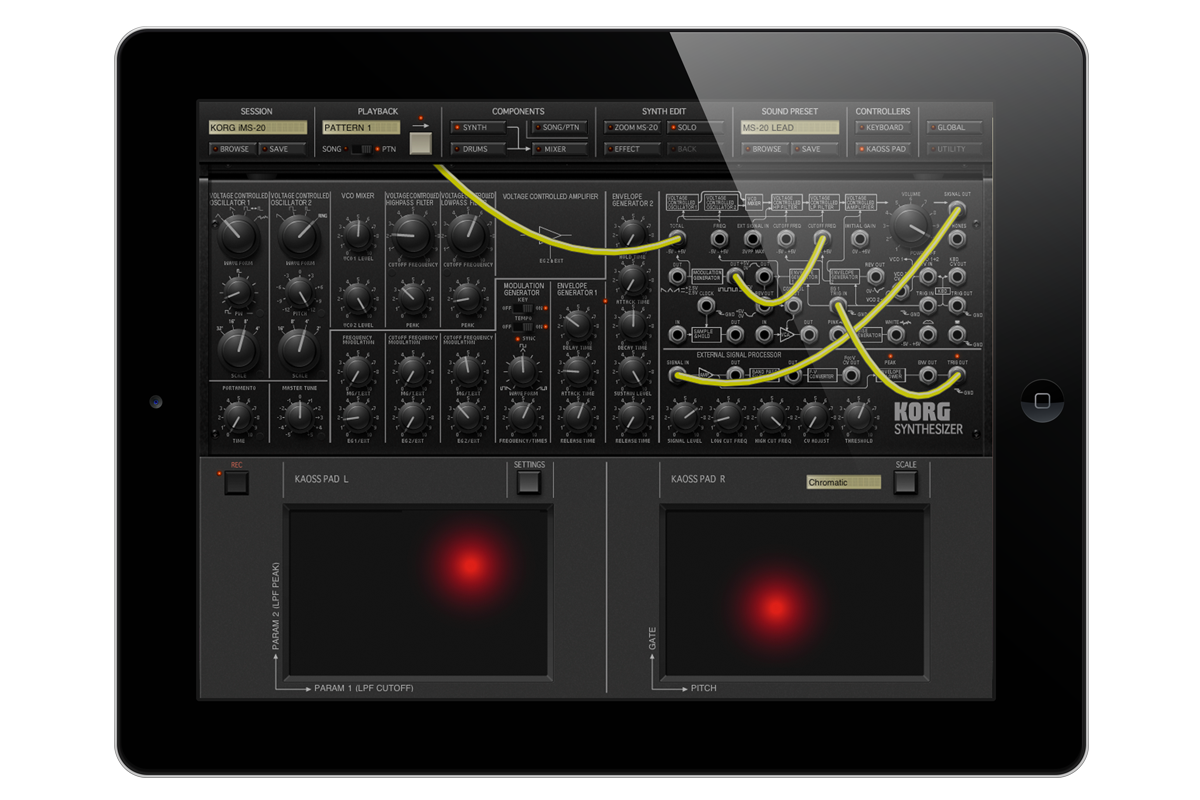Click the THRESHOLD knob

(x=858, y=415)
